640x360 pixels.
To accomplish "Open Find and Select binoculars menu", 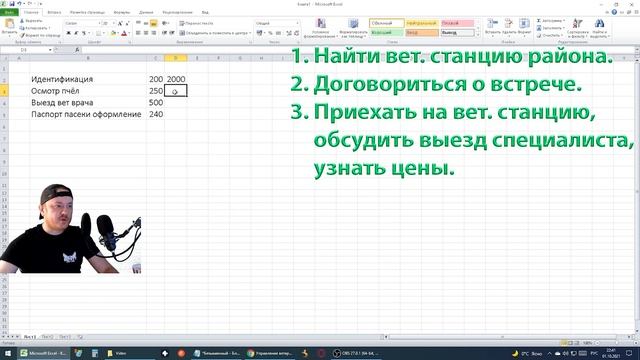I will pyautogui.click(x=600, y=28).
